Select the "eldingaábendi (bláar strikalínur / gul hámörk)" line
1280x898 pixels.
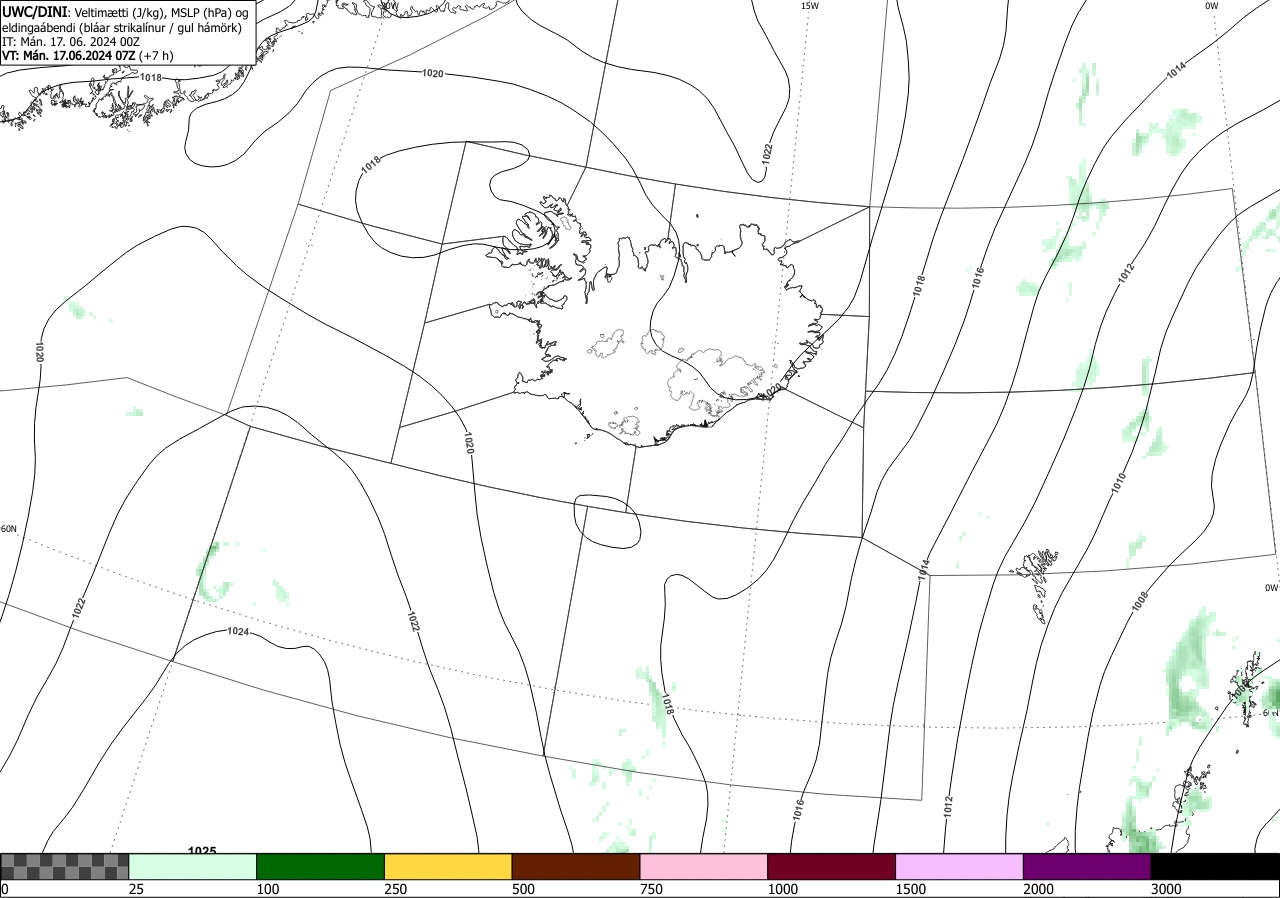[122, 26]
